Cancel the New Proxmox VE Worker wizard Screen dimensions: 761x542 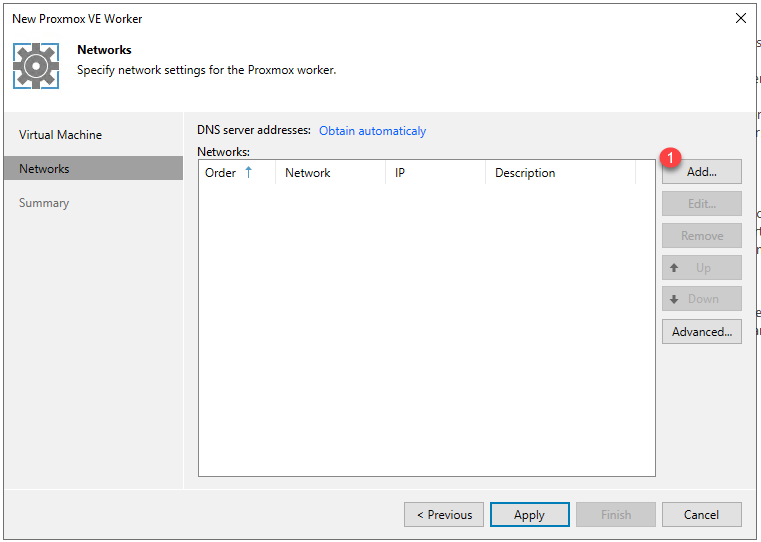click(701, 514)
